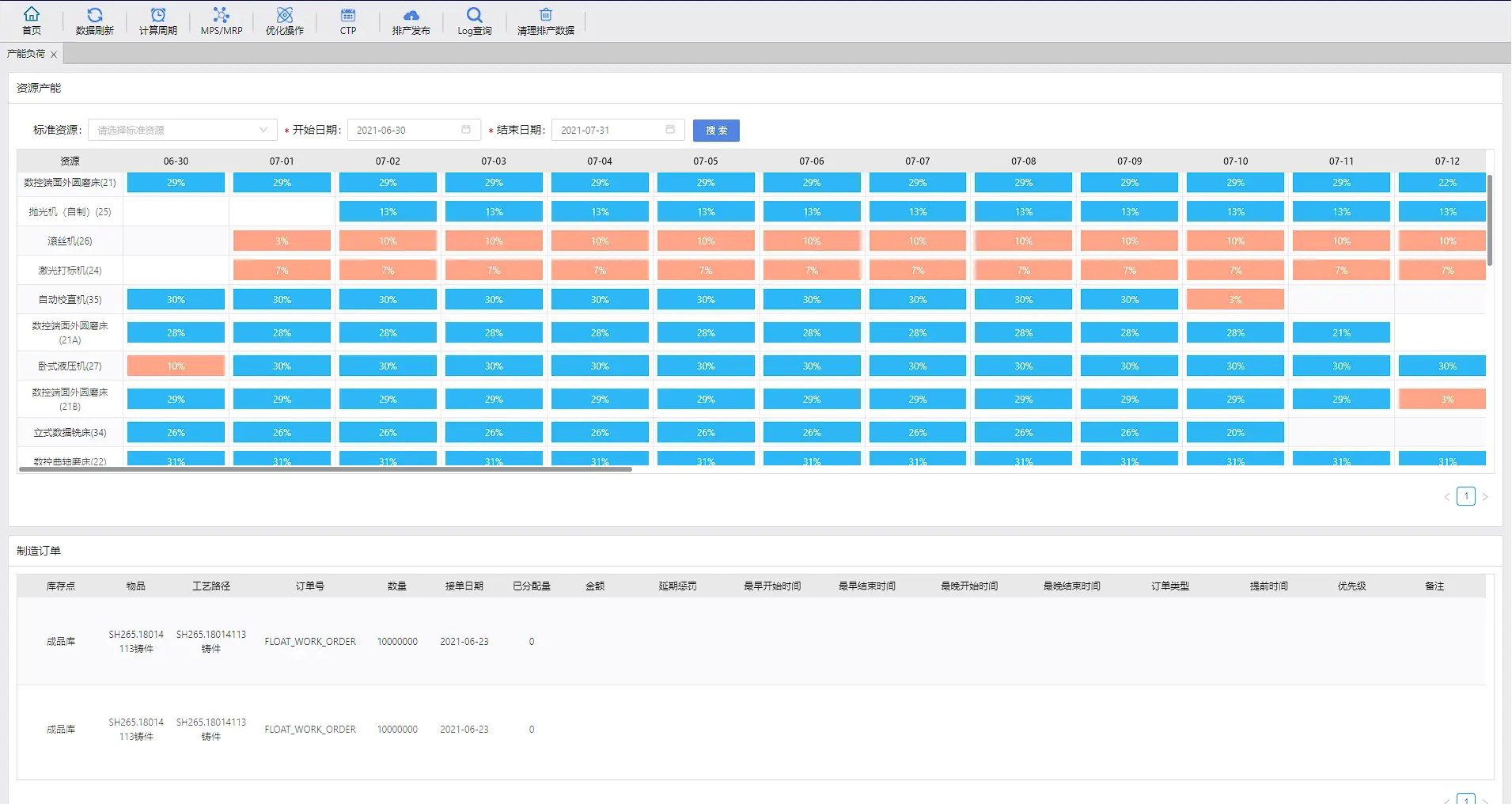Screen dimensions: 1512x804
Task: Go to previous page in 资源产能 pager
Action: pyautogui.click(x=1447, y=497)
